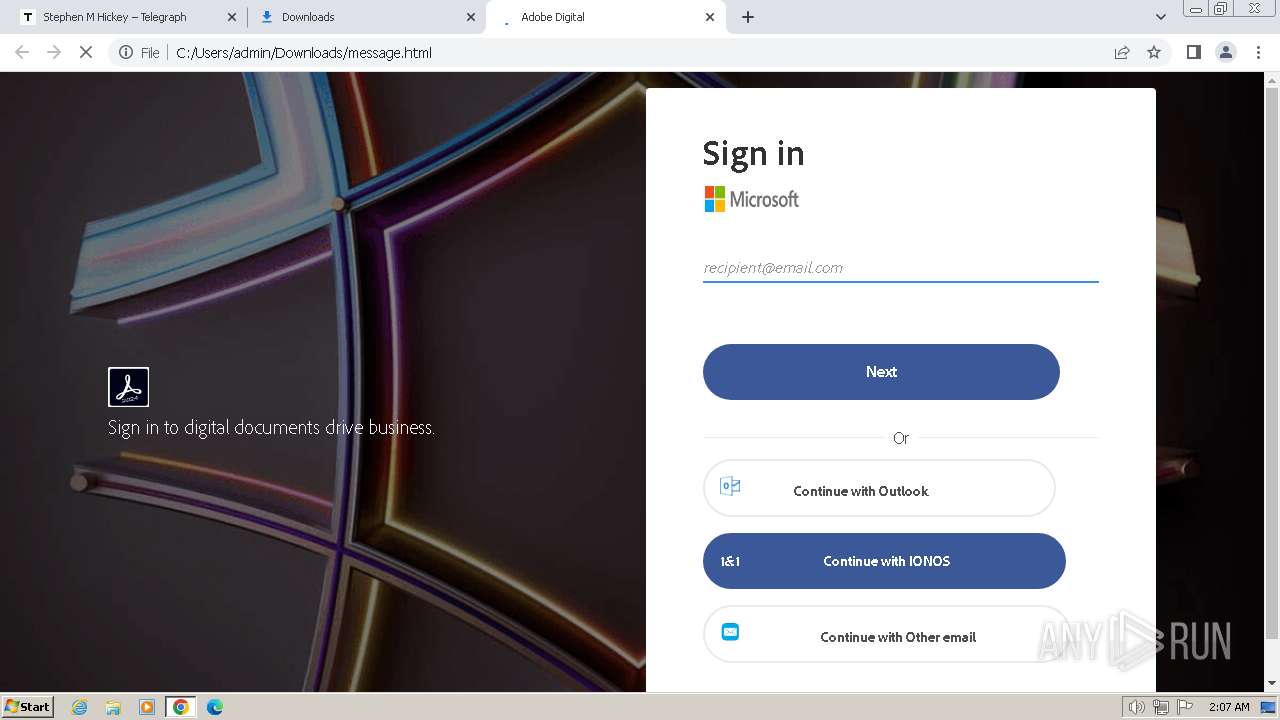
Task: Open the file info icon in address bar
Action: pyautogui.click(x=126, y=52)
